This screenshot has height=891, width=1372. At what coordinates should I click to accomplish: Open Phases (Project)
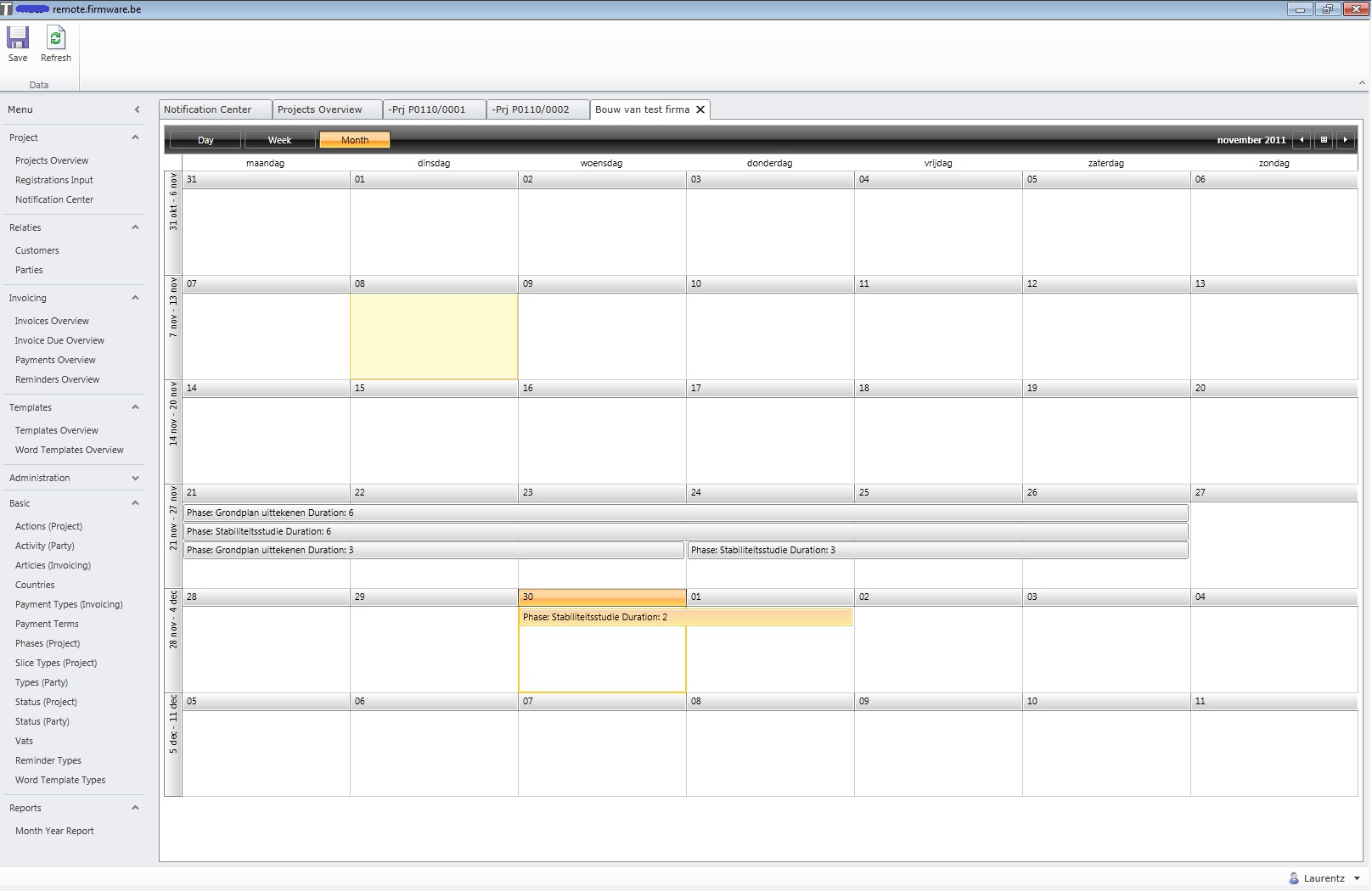(48, 643)
